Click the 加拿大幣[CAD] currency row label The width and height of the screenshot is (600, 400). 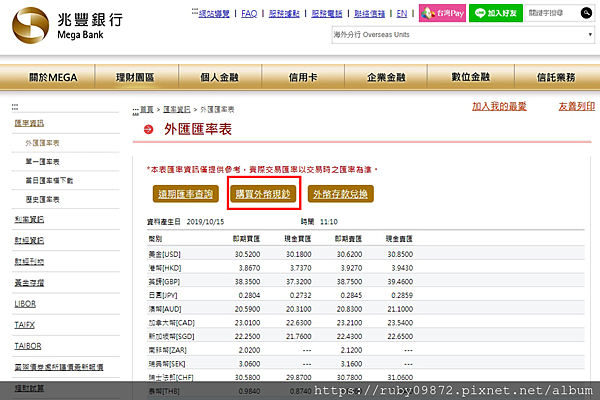(x=171, y=323)
